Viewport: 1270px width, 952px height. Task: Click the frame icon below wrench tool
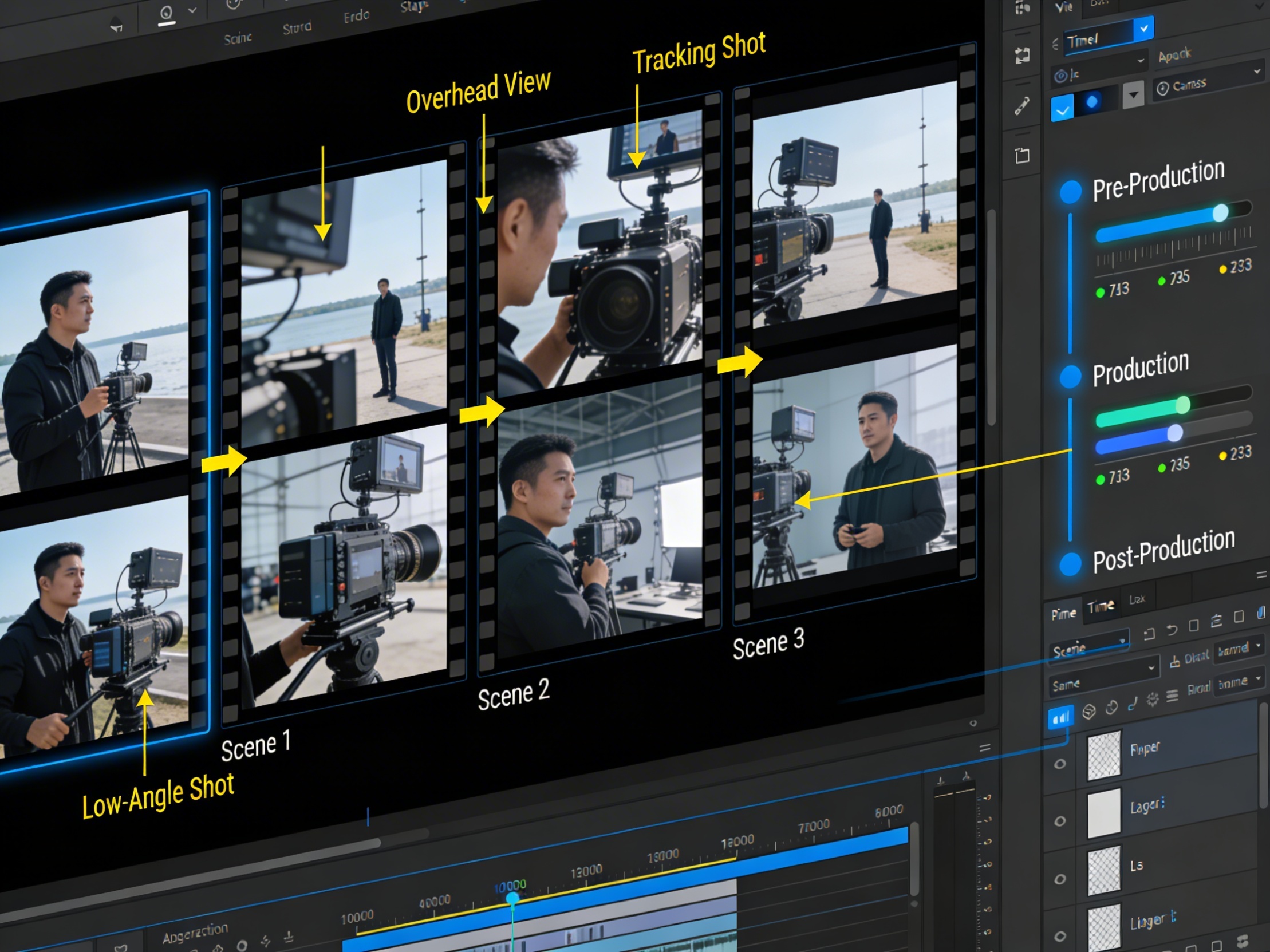point(1022,156)
